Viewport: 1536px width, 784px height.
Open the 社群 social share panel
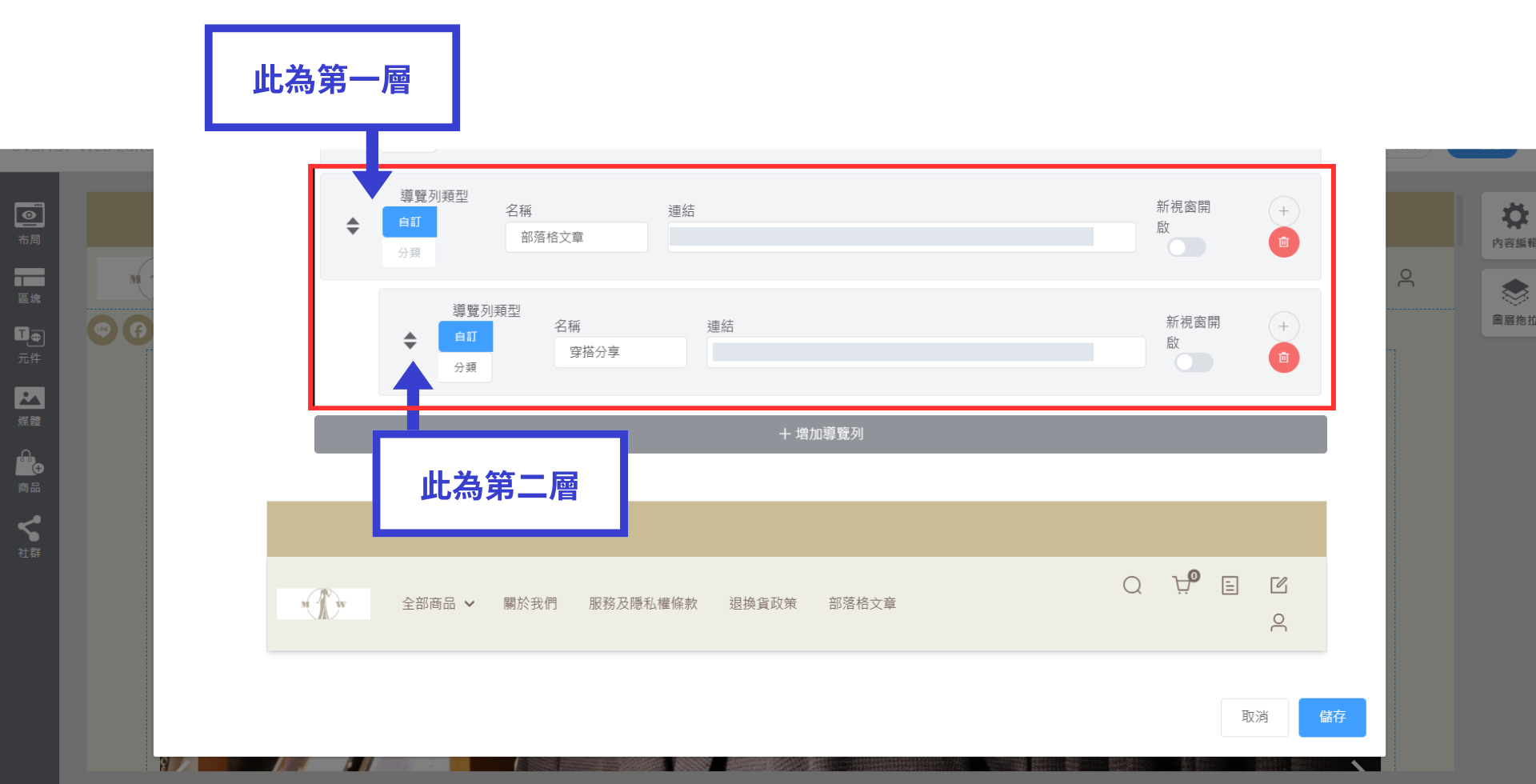point(29,536)
